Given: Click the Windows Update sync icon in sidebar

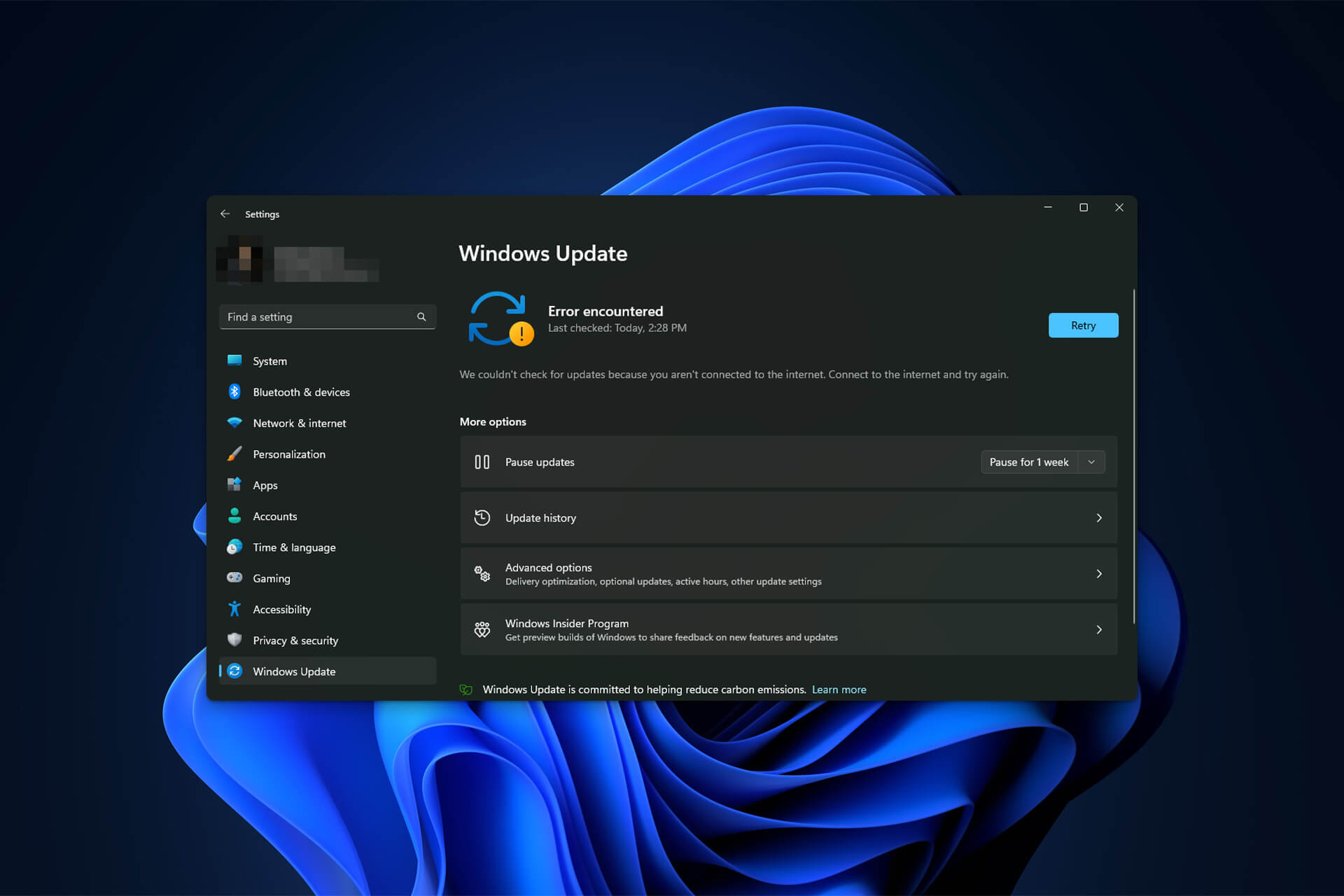Looking at the screenshot, I should click(x=234, y=671).
